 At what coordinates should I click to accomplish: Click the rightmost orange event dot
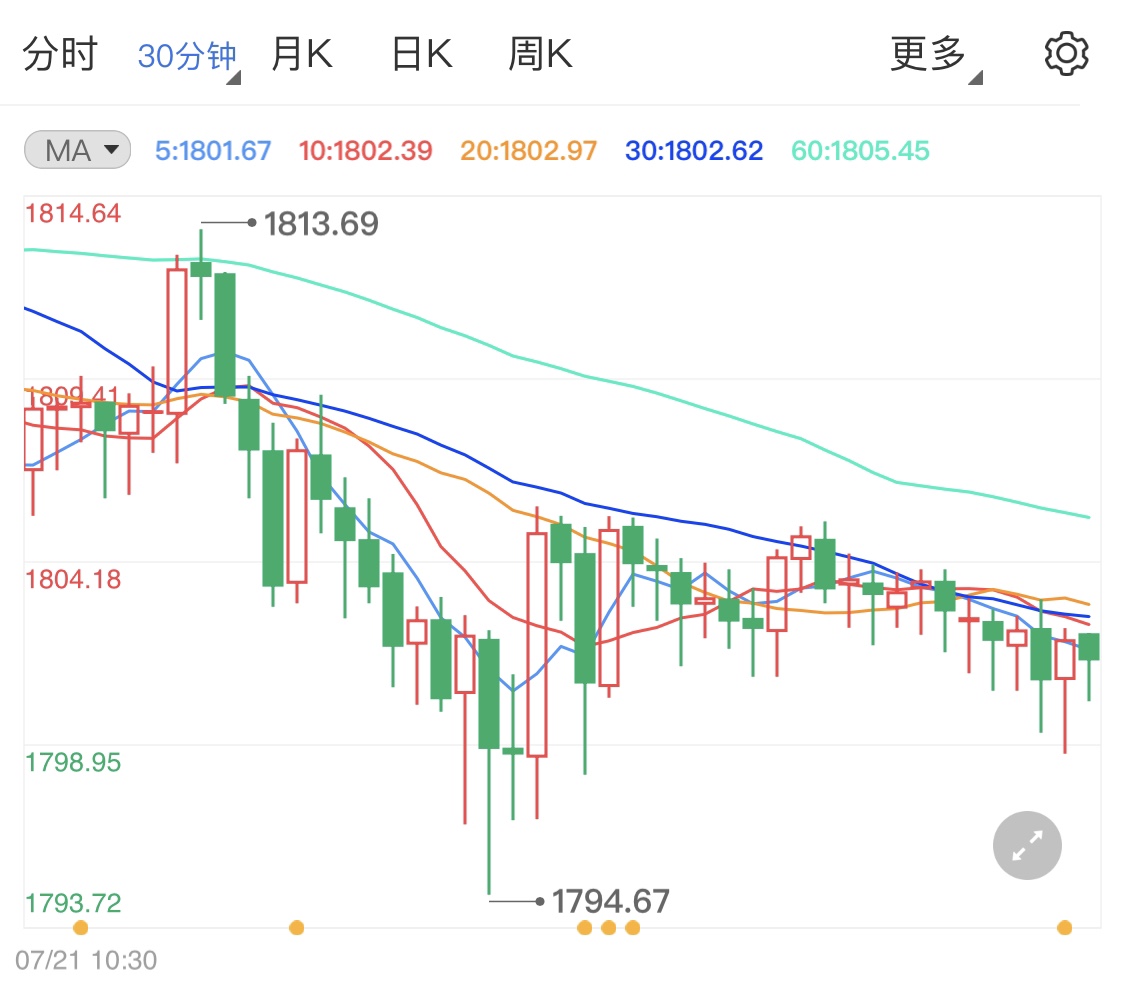click(x=1065, y=928)
